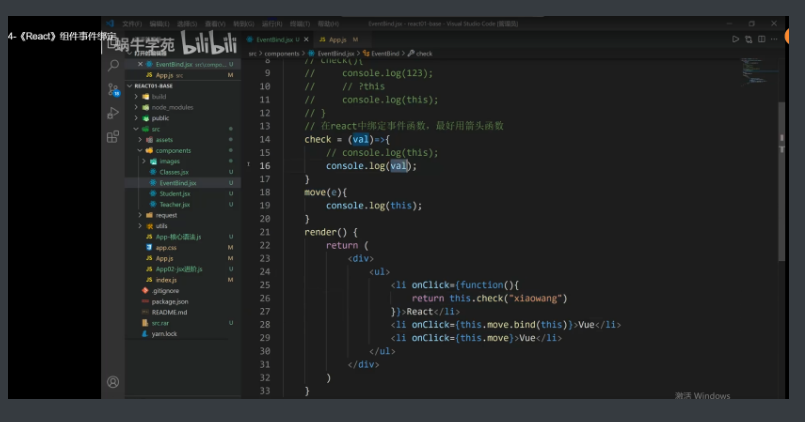The width and height of the screenshot is (805, 422).
Task: Click the git icon beside .gitignore
Action: pyautogui.click(x=145, y=291)
